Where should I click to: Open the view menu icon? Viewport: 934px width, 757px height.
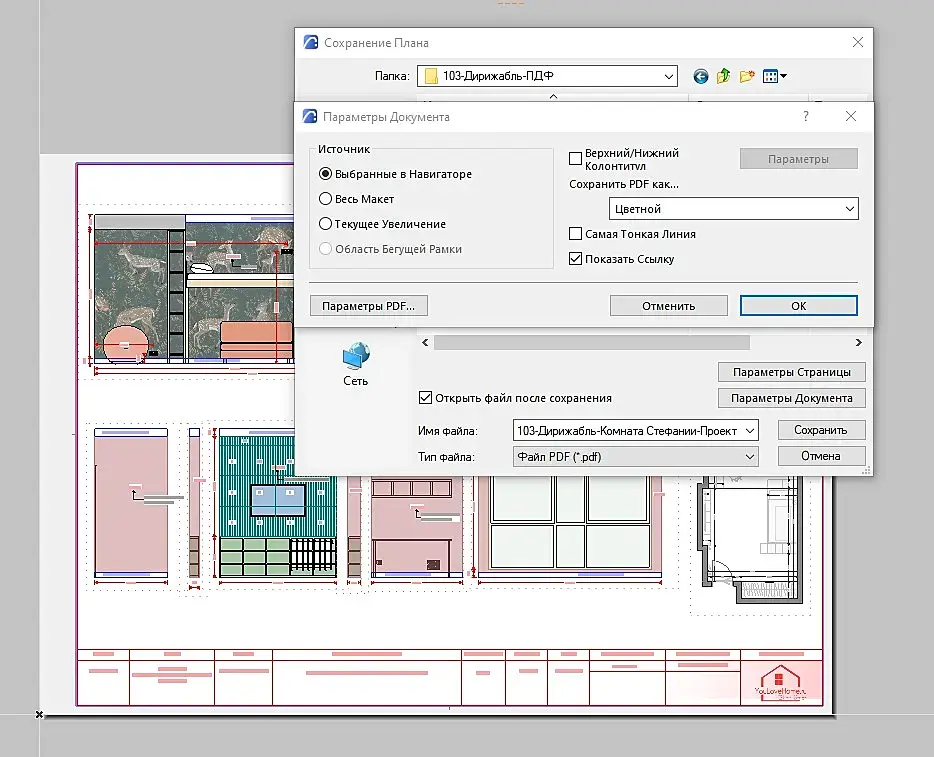[x=774, y=76]
